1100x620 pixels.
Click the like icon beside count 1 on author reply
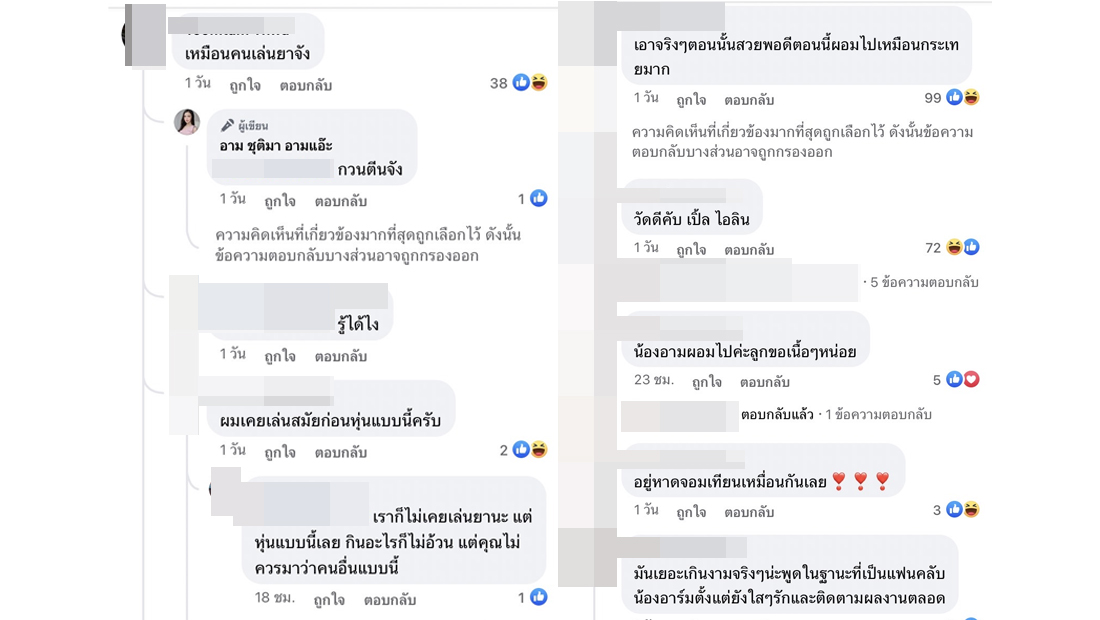(539, 198)
